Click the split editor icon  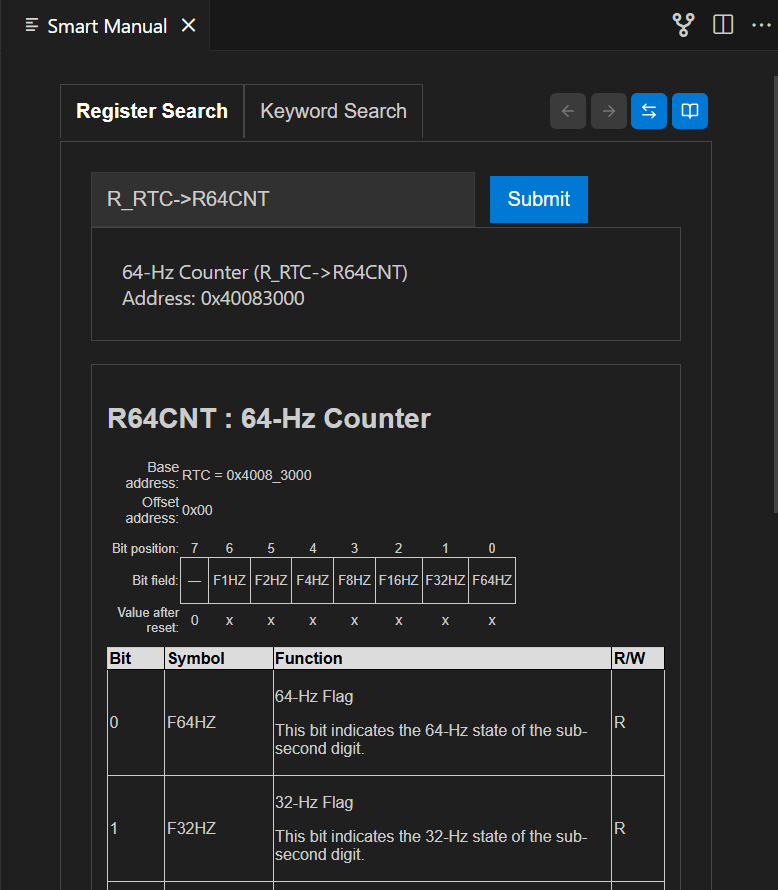[722, 24]
